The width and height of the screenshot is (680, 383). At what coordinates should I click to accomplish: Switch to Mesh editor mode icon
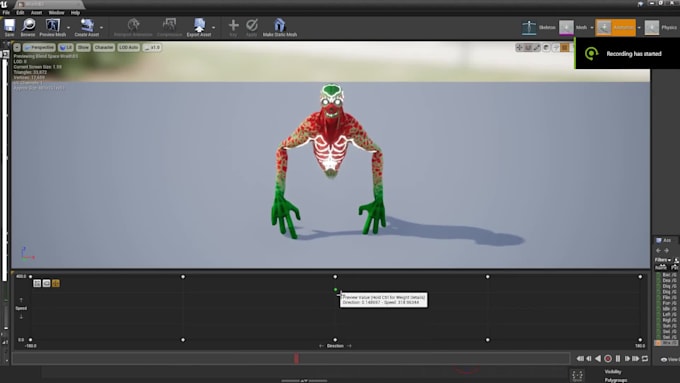[566, 27]
